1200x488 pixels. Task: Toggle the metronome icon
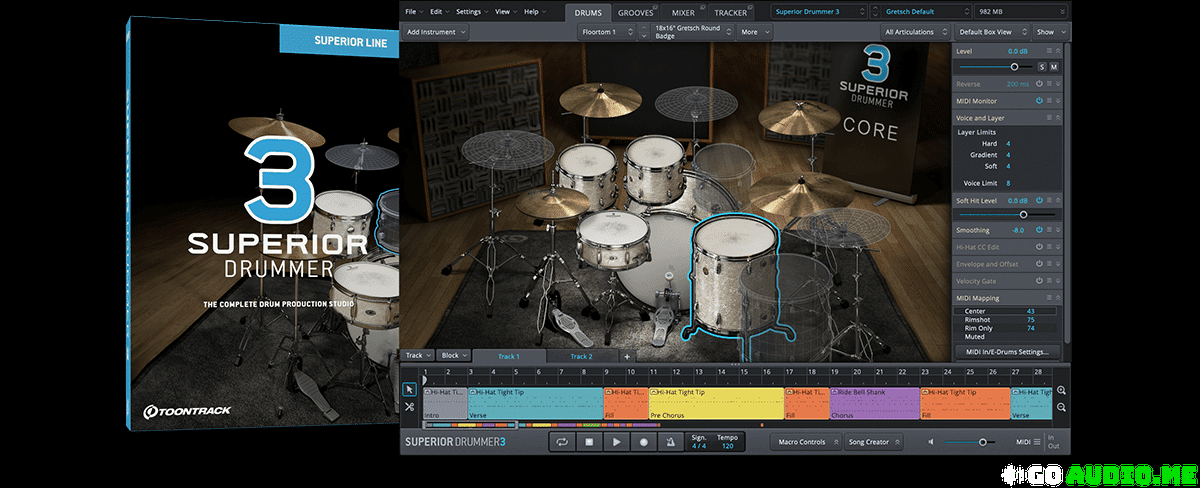pyautogui.click(x=671, y=441)
